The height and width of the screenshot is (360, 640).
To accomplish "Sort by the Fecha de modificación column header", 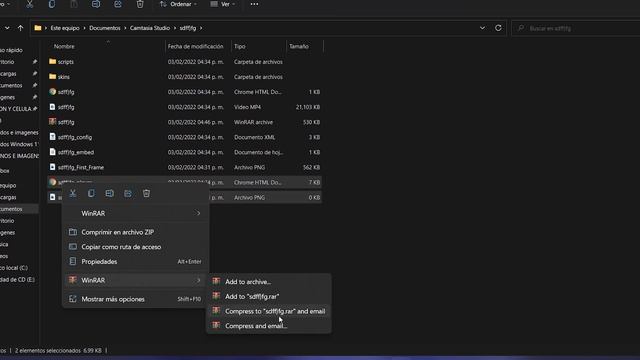I will [x=196, y=47].
